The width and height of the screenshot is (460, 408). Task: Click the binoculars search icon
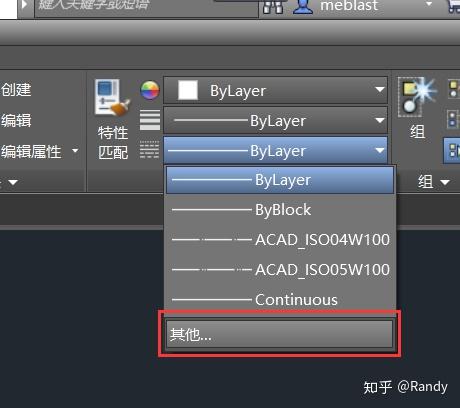pyautogui.click(x=273, y=6)
